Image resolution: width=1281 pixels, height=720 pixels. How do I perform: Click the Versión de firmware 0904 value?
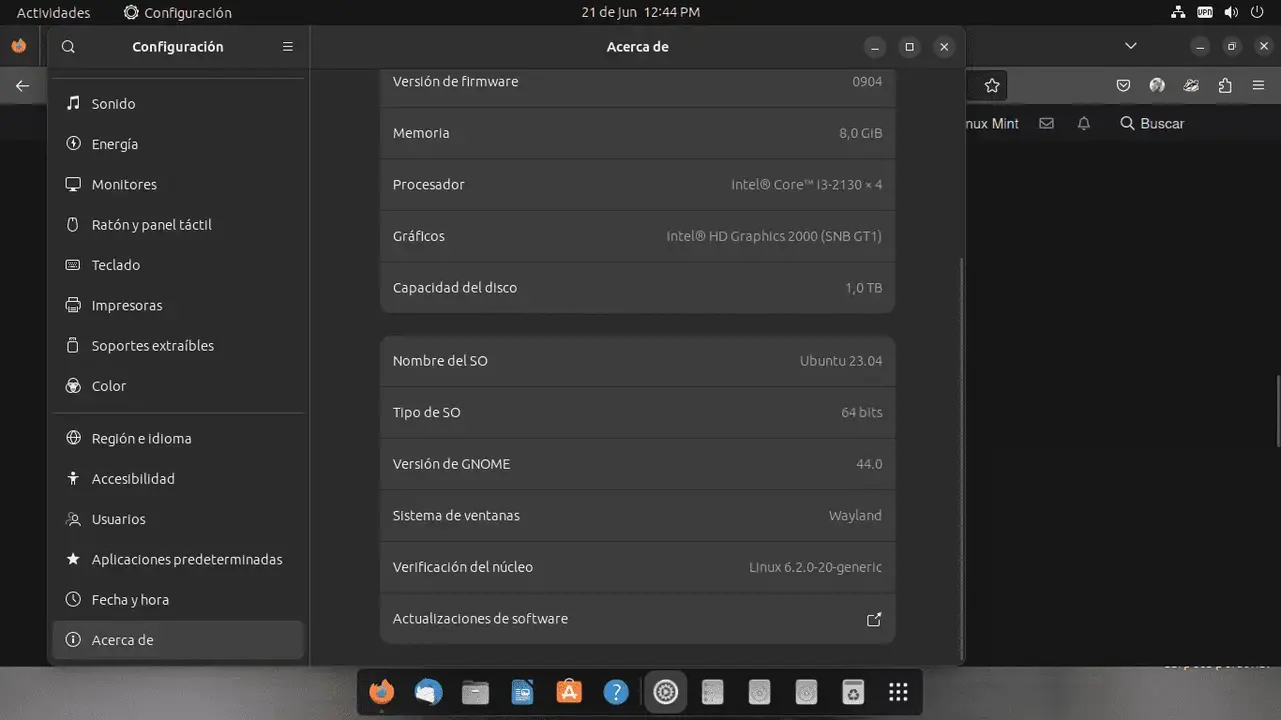(867, 82)
